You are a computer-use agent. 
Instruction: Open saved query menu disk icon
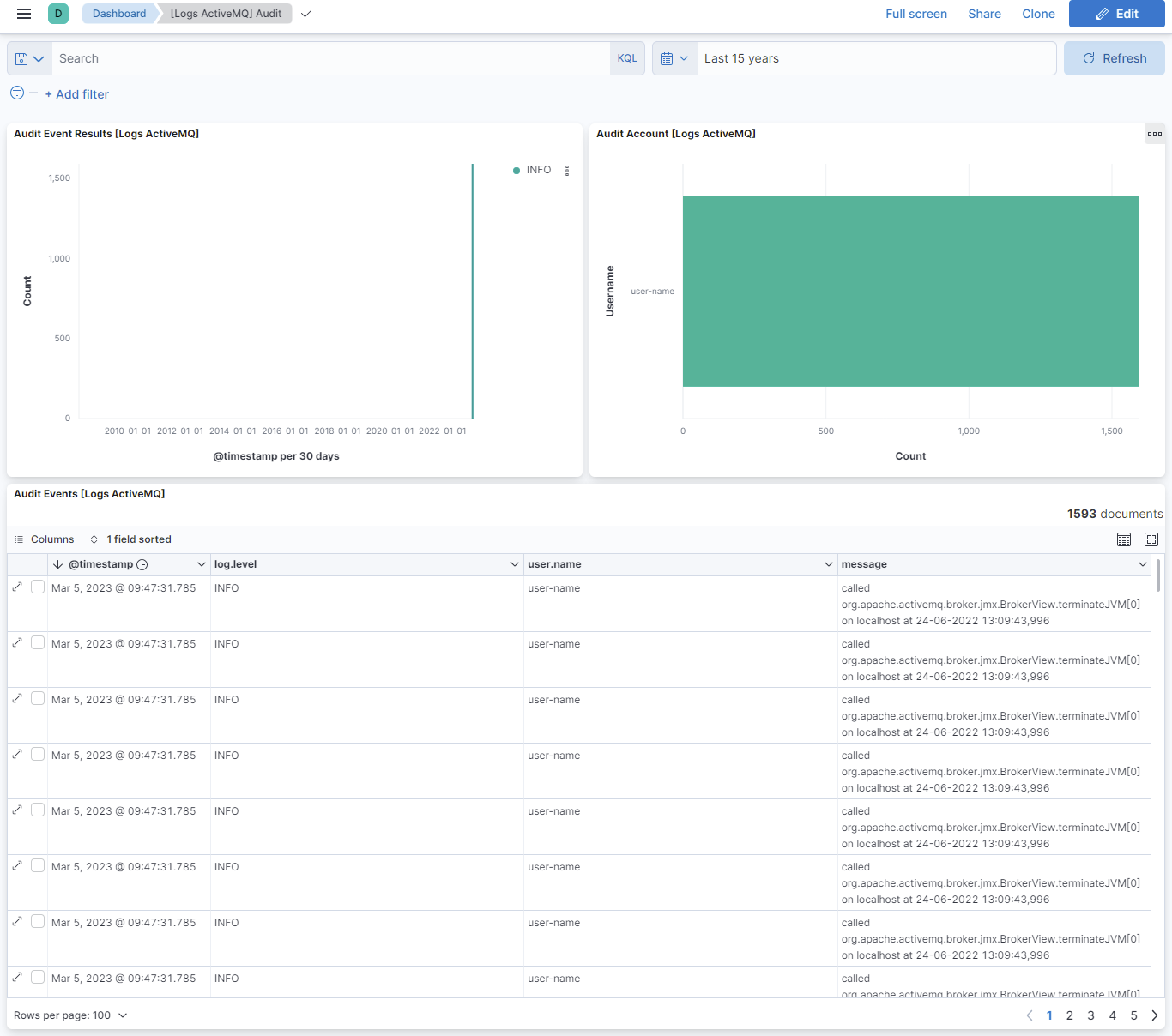pyautogui.click(x=29, y=58)
